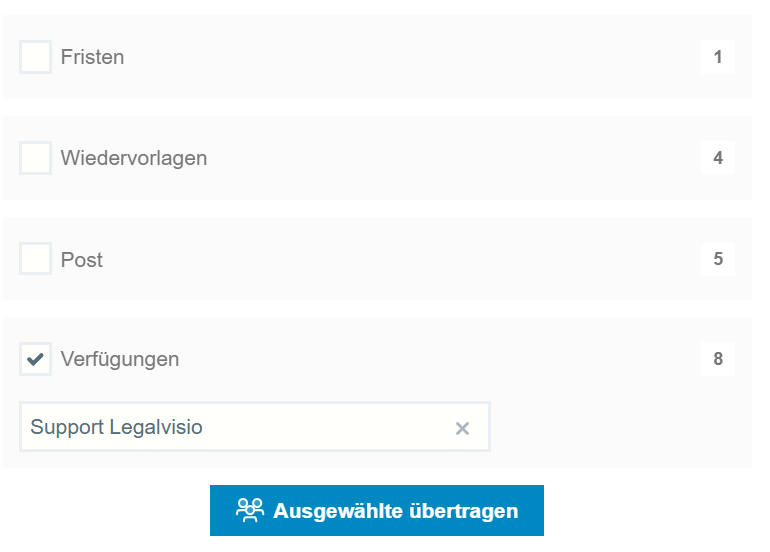Click the Verfügungen count badge showing 8

pos(718,359)
